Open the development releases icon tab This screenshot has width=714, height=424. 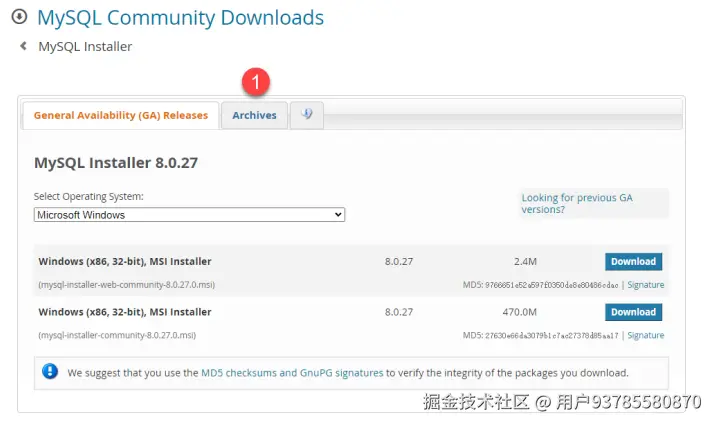pos(307,115)
